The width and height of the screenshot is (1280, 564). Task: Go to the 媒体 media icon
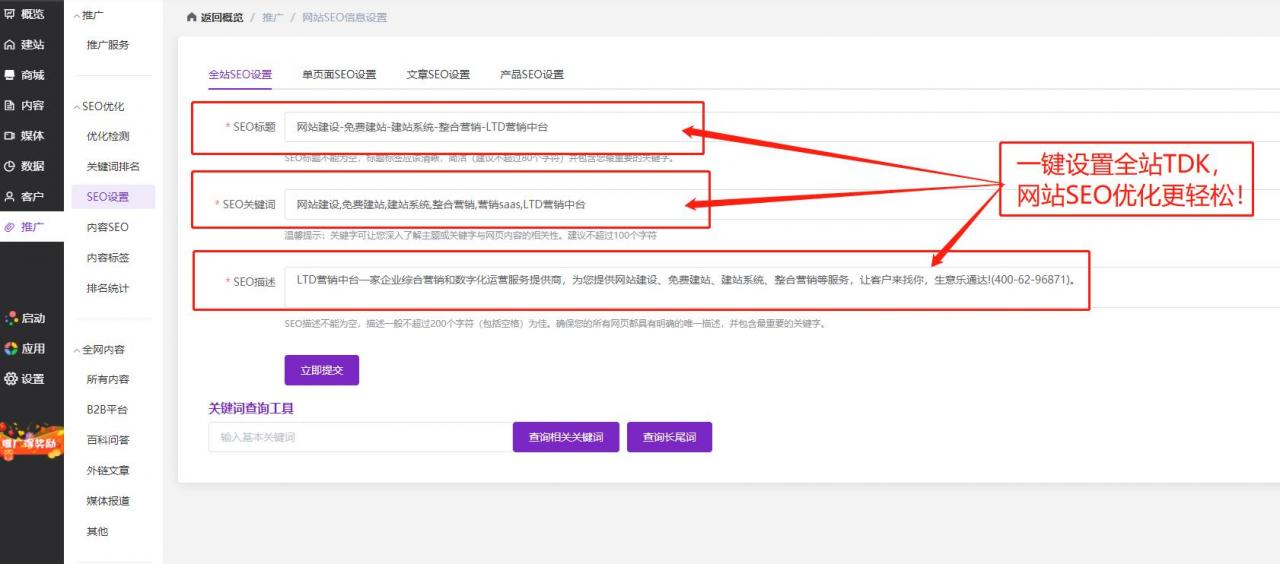[x=11, y=136]
